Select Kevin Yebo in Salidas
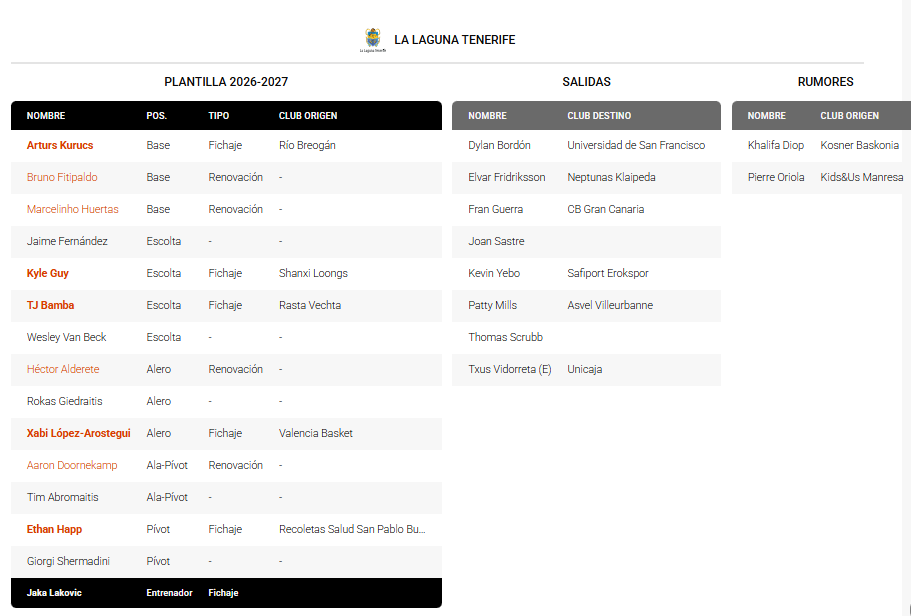This screenshot has height=616, width=911. [x=494, y=273]
